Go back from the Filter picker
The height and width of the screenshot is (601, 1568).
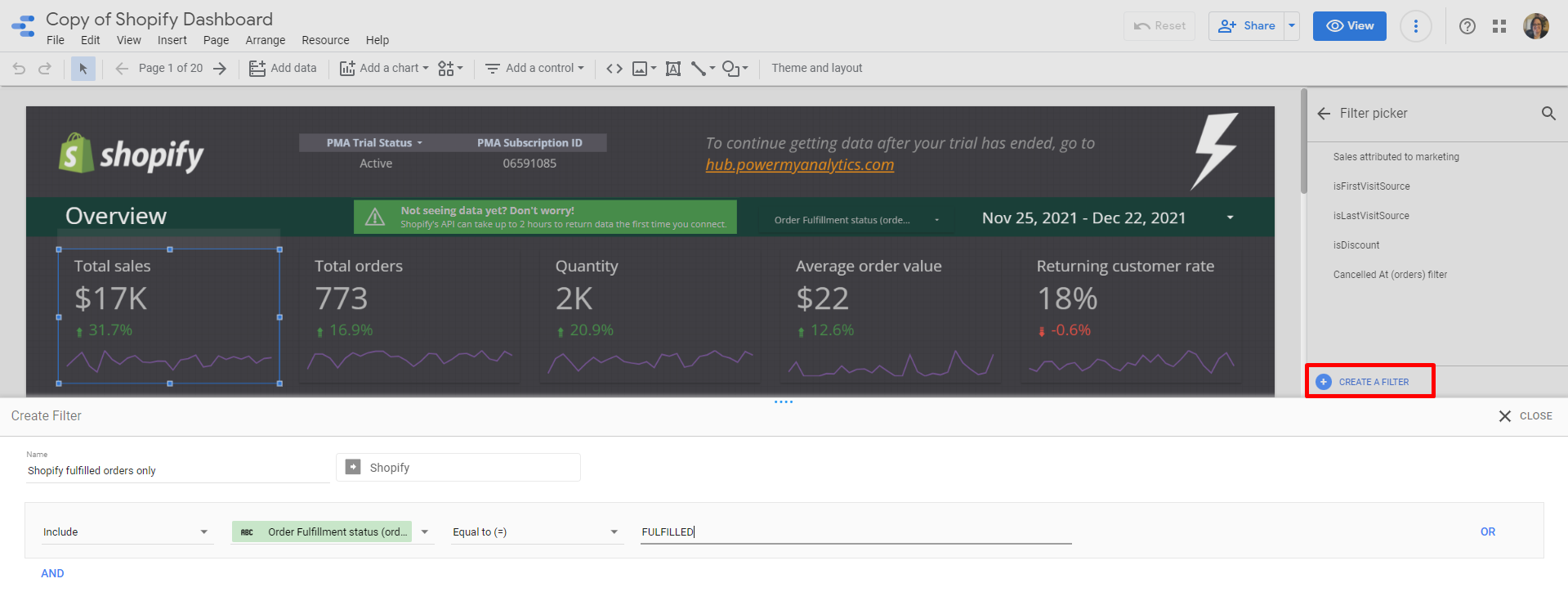coord(1324,114)
